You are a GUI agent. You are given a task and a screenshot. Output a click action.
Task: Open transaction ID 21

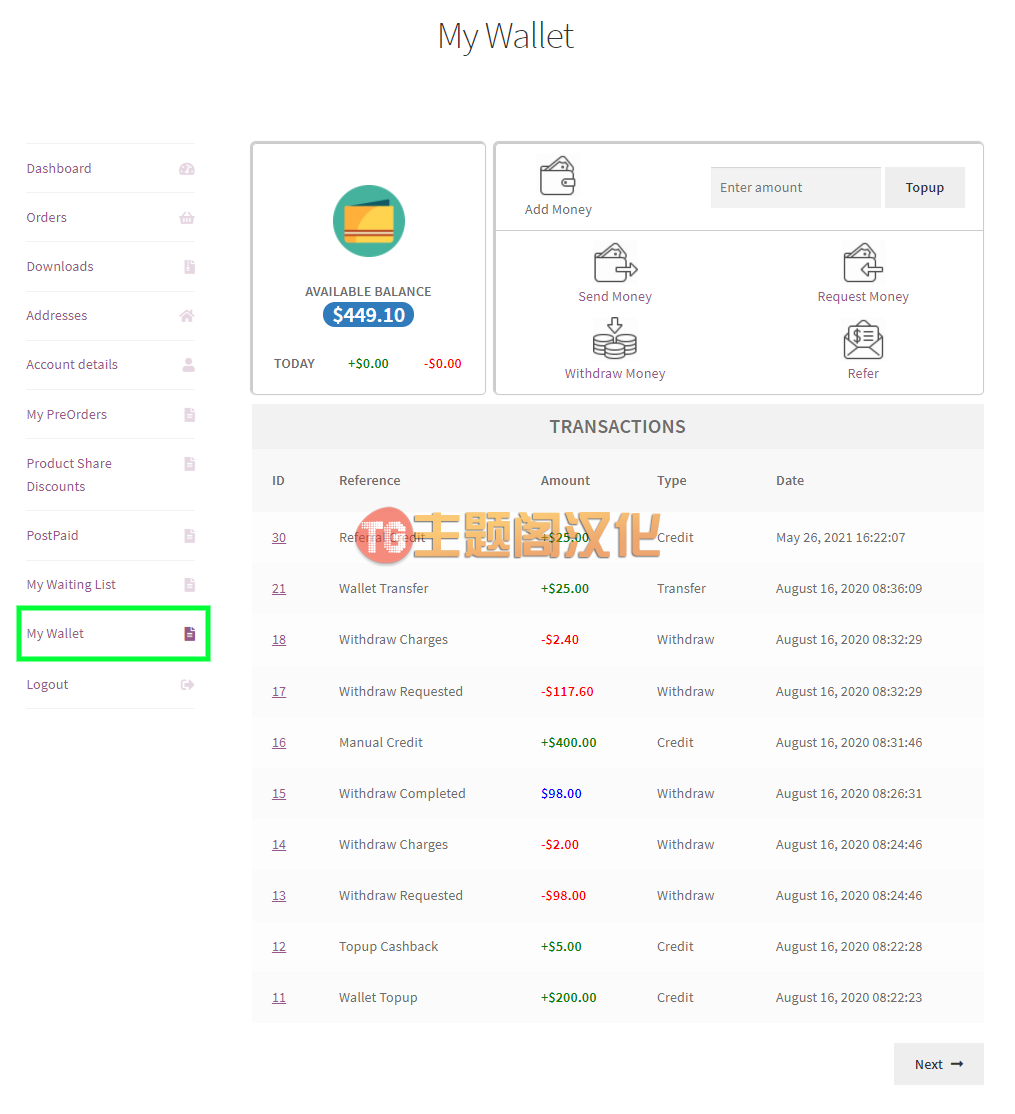[279, 589]
